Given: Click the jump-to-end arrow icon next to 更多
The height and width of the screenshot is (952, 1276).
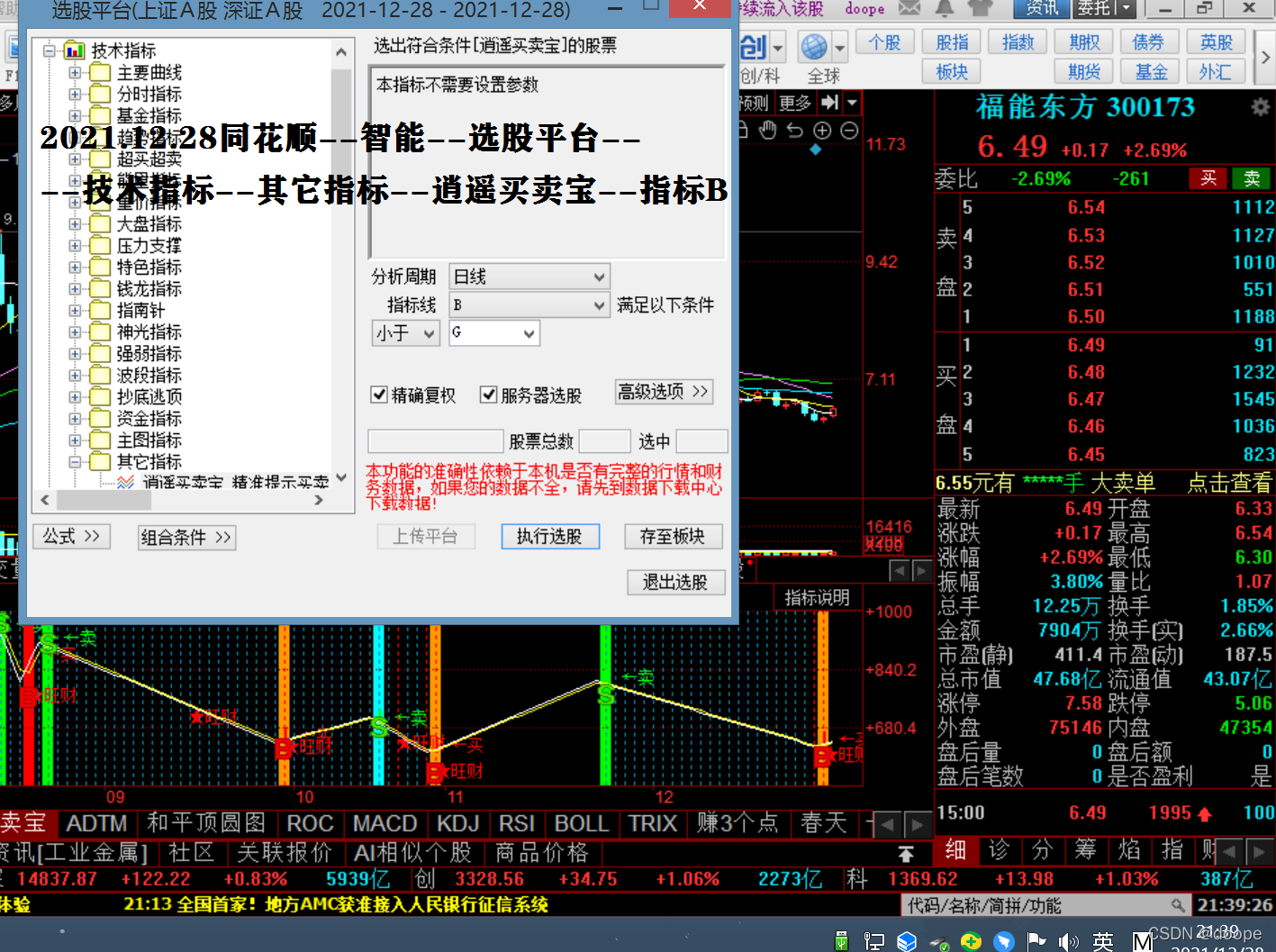Looking at the screenshot, I should coord(830,102).
